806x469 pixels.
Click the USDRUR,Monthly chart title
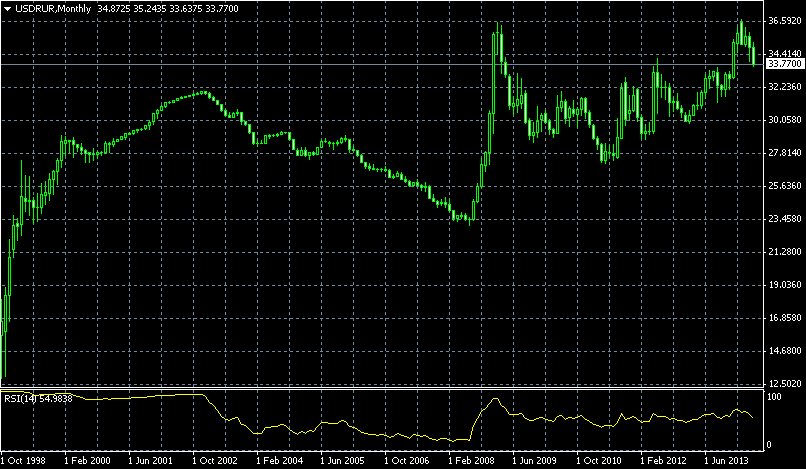(x=53, y=9)
